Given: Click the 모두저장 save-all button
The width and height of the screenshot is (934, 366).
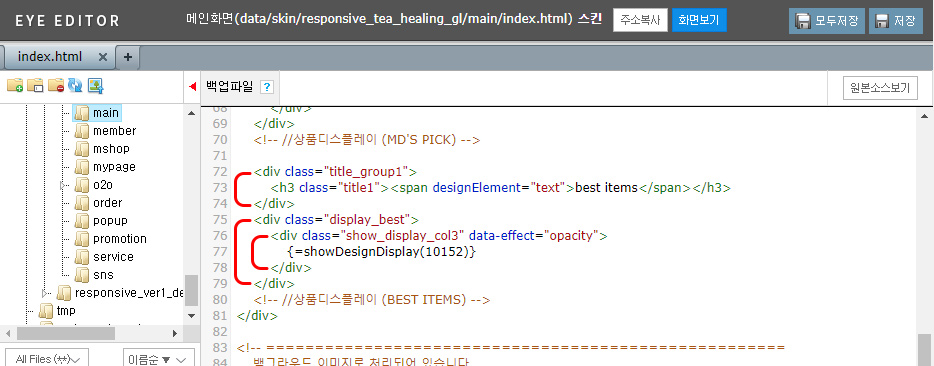Looking at the screenshot, I should click(x=827, y=21).
